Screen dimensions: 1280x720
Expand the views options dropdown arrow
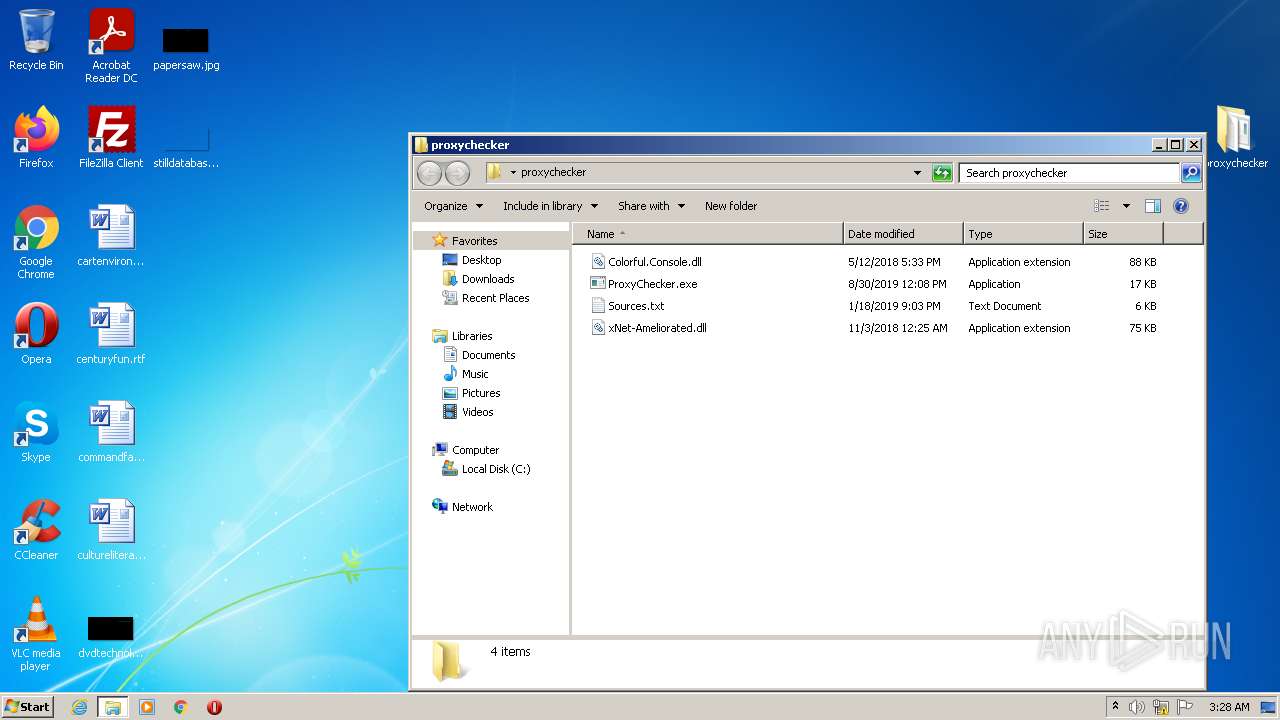point(1126,206)
